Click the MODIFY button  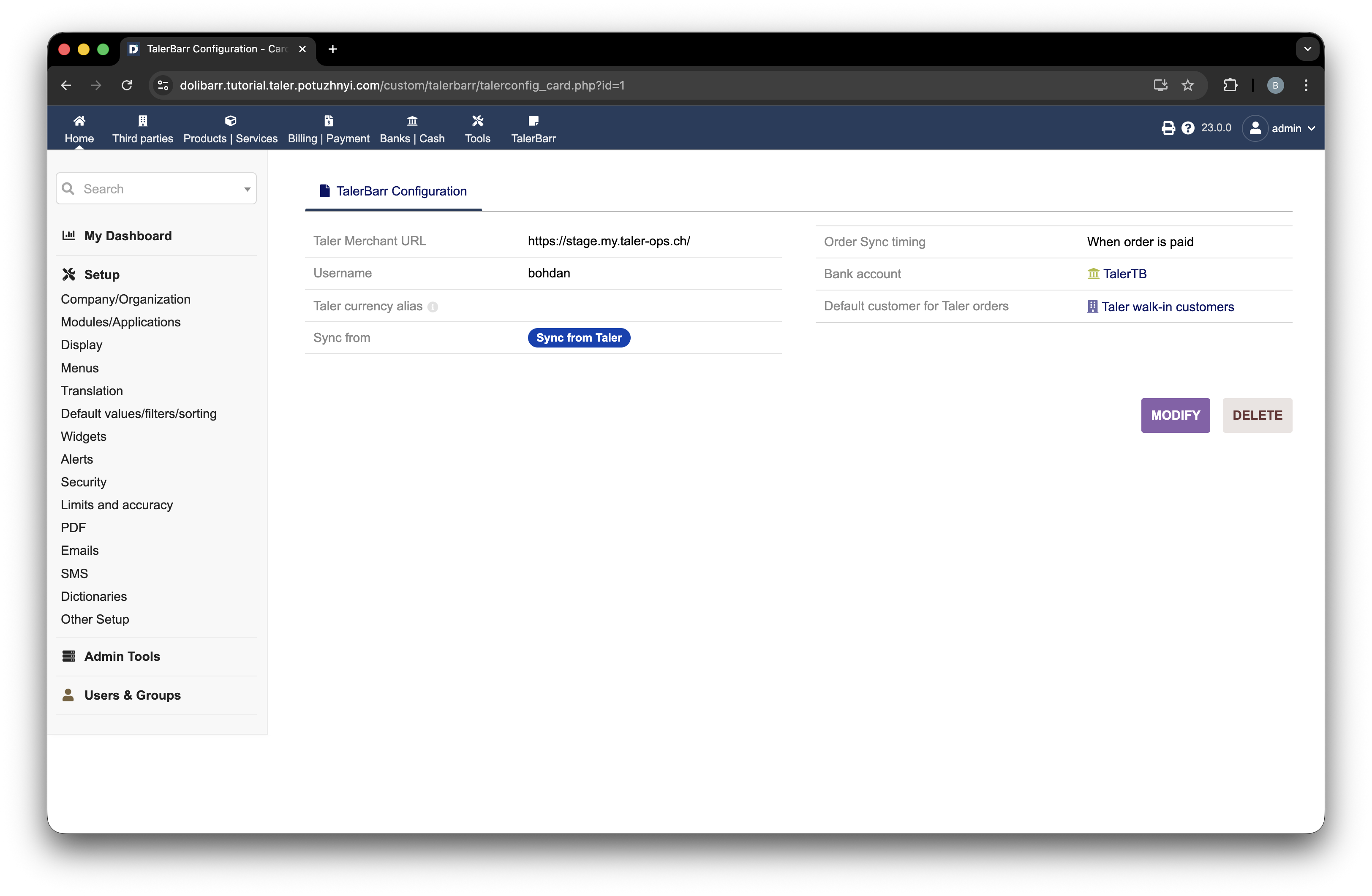1175,415
